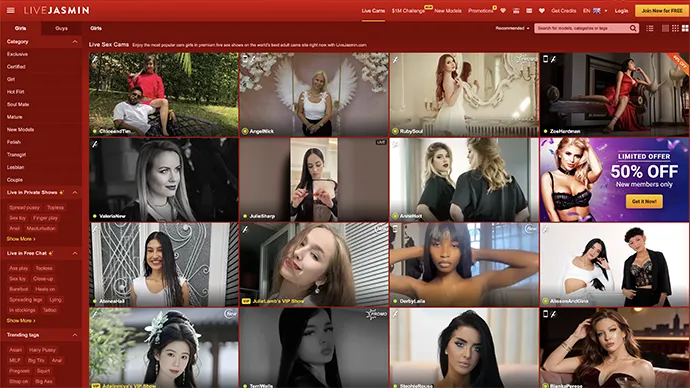
Task: Select the Certified category
Action: click(x=16, y=67)
